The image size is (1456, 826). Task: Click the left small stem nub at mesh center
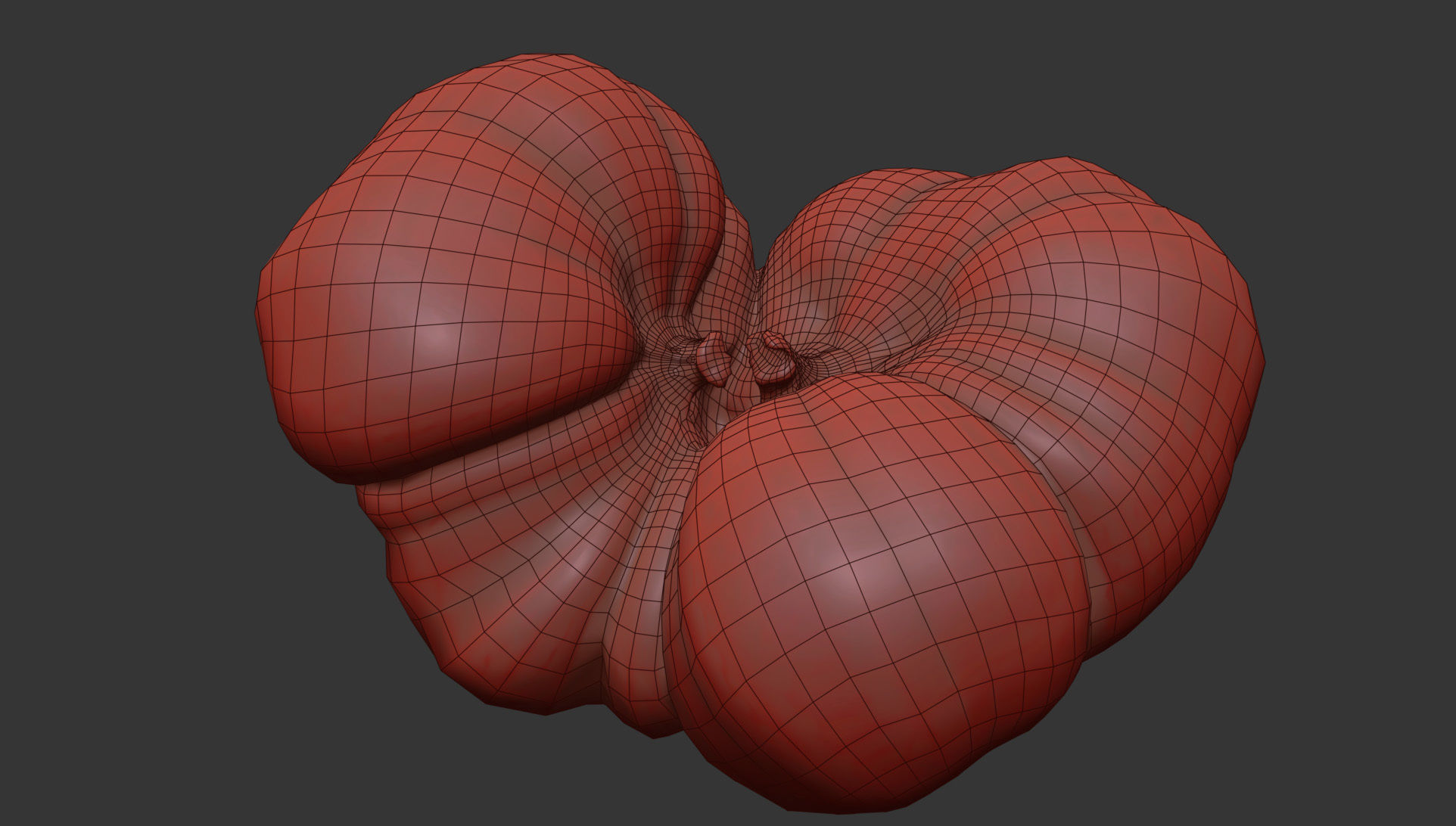tap(713, 361)
